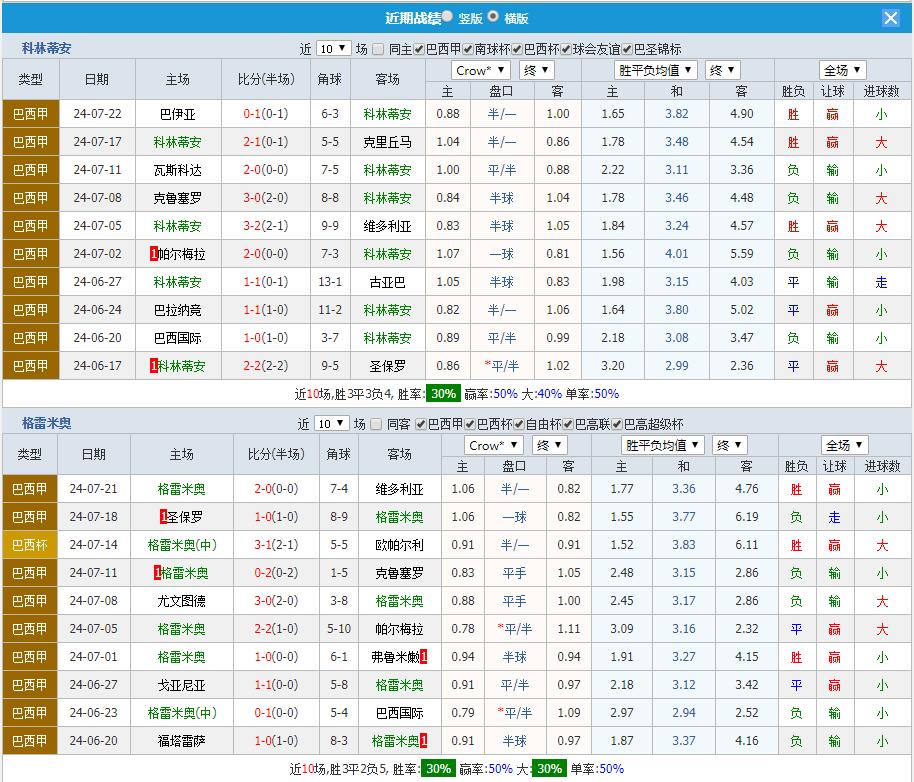Select the 横版 horizontal layout radio
The height and width of the screenshot is (782, 914).
point(493,17)
